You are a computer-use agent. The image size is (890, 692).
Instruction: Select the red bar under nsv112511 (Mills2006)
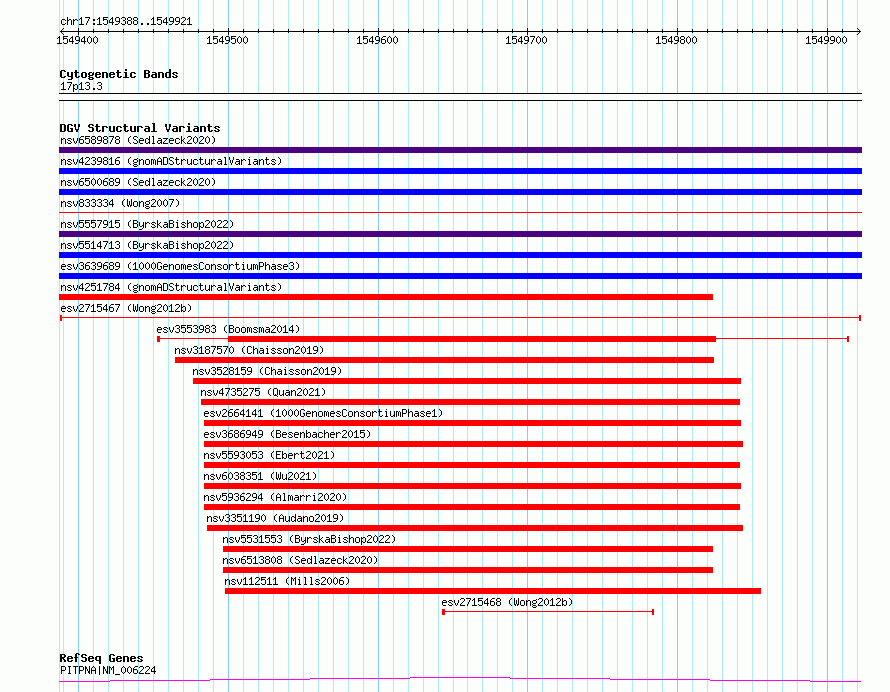click(x=493, y=591)
